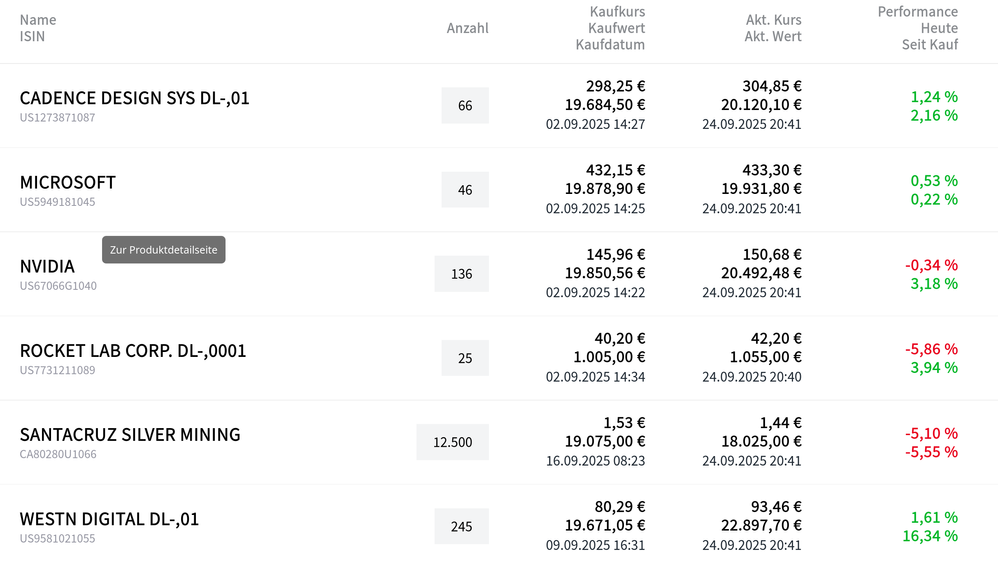
Task: Select ISIN US9581021055
Action: [57, 539]
